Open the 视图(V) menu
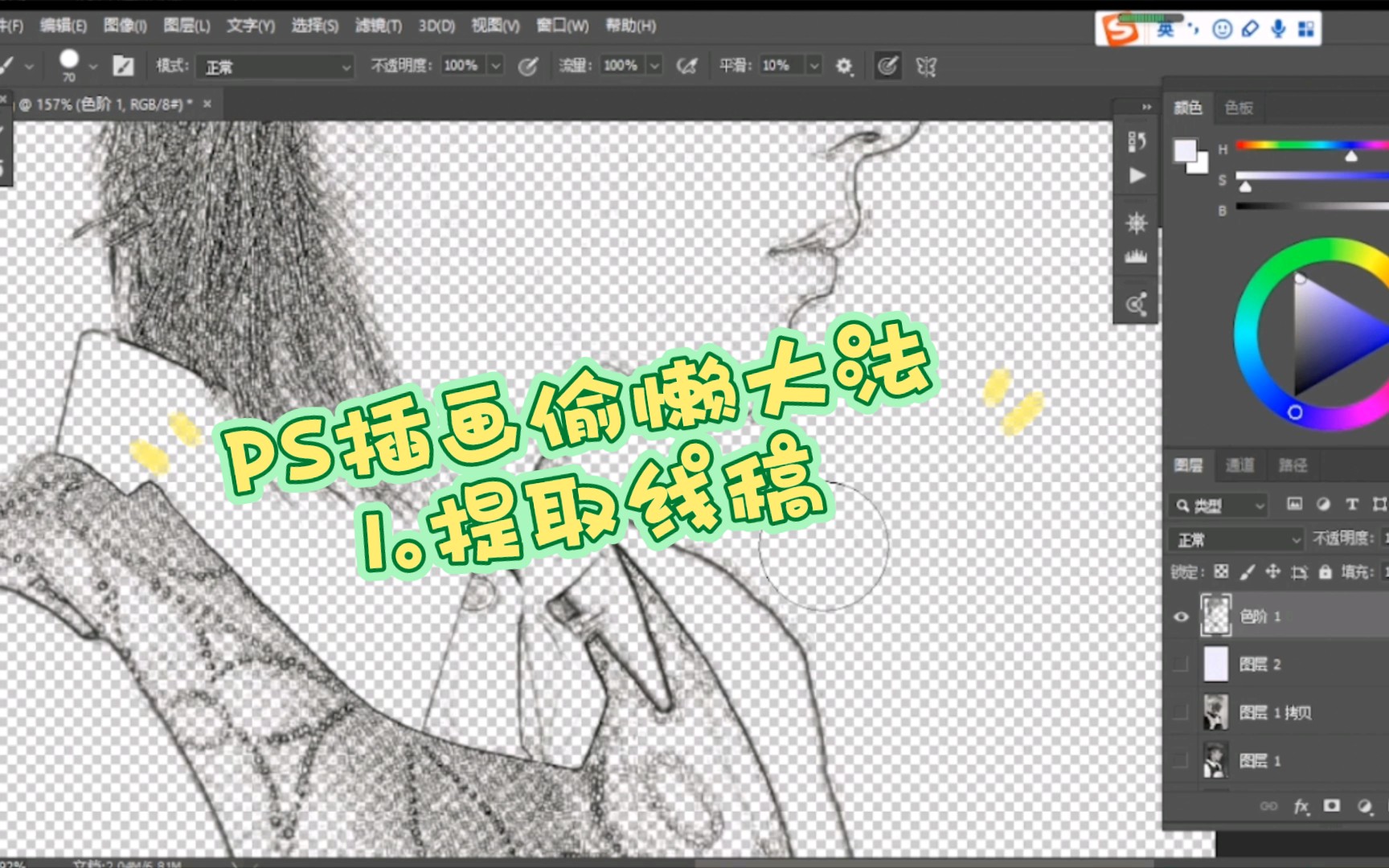This screenshot has height=868, width=1389. point(495,26)
